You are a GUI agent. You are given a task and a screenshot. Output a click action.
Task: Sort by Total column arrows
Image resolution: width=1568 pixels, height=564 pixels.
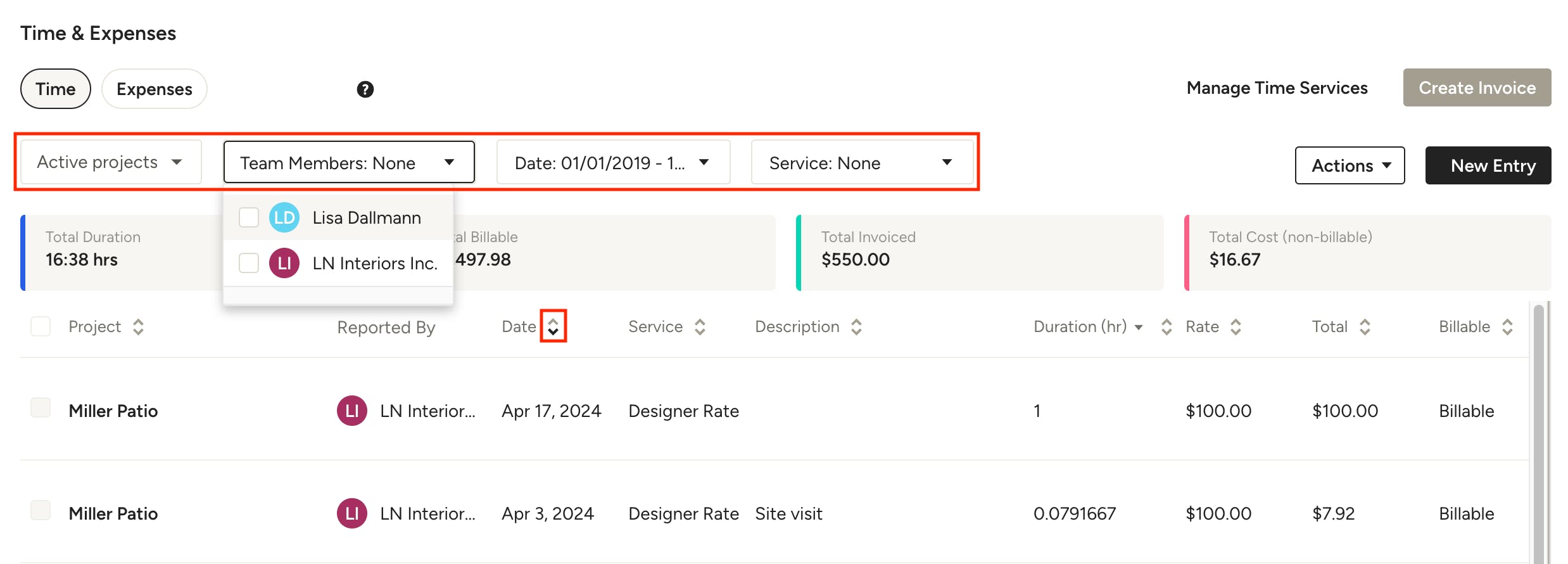tap(1365, 327)
